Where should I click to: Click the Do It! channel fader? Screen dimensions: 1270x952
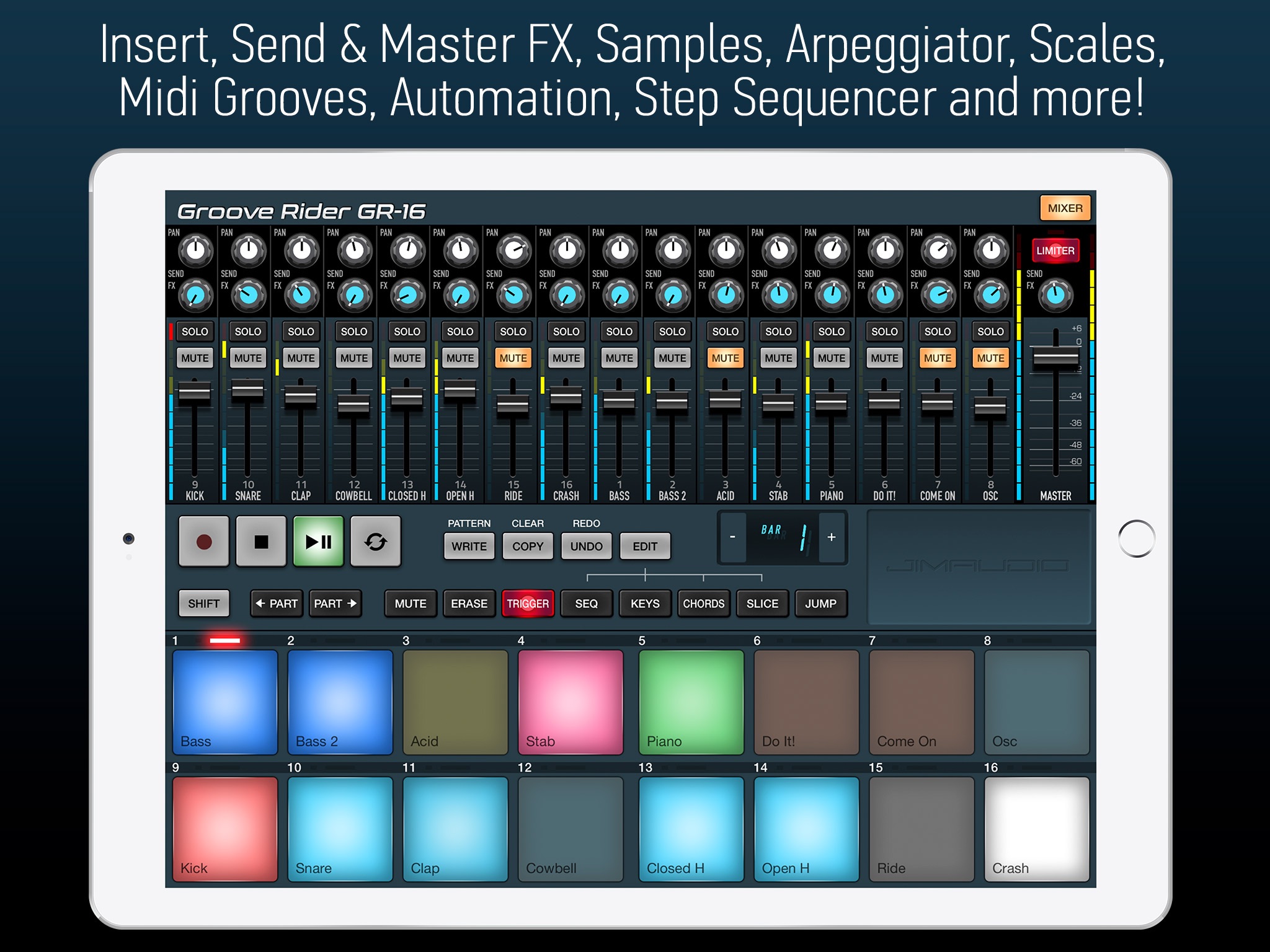click(x=884, y=403)
